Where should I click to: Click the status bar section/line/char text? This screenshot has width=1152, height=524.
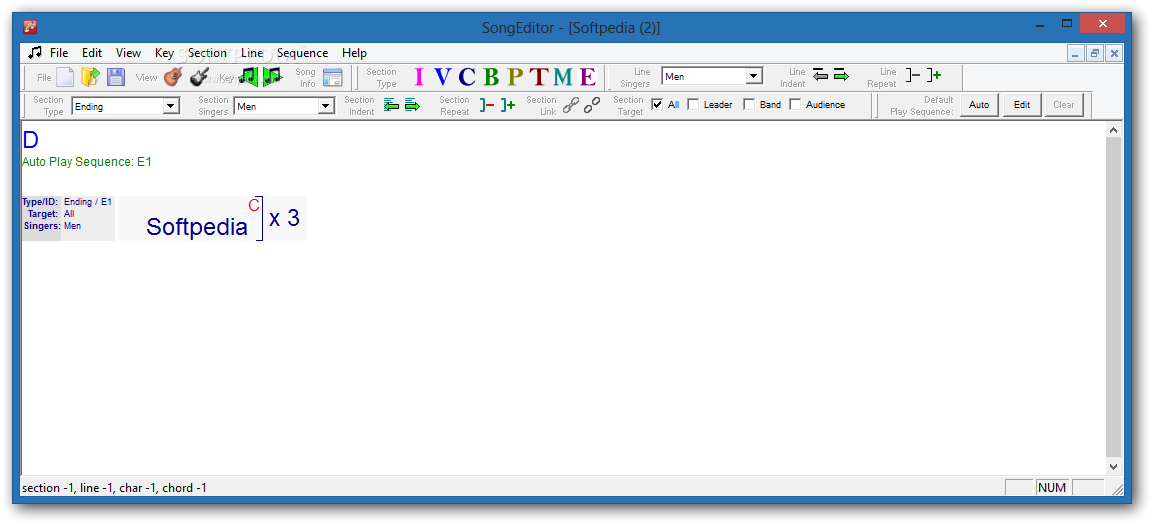click(x=115, y=488)
